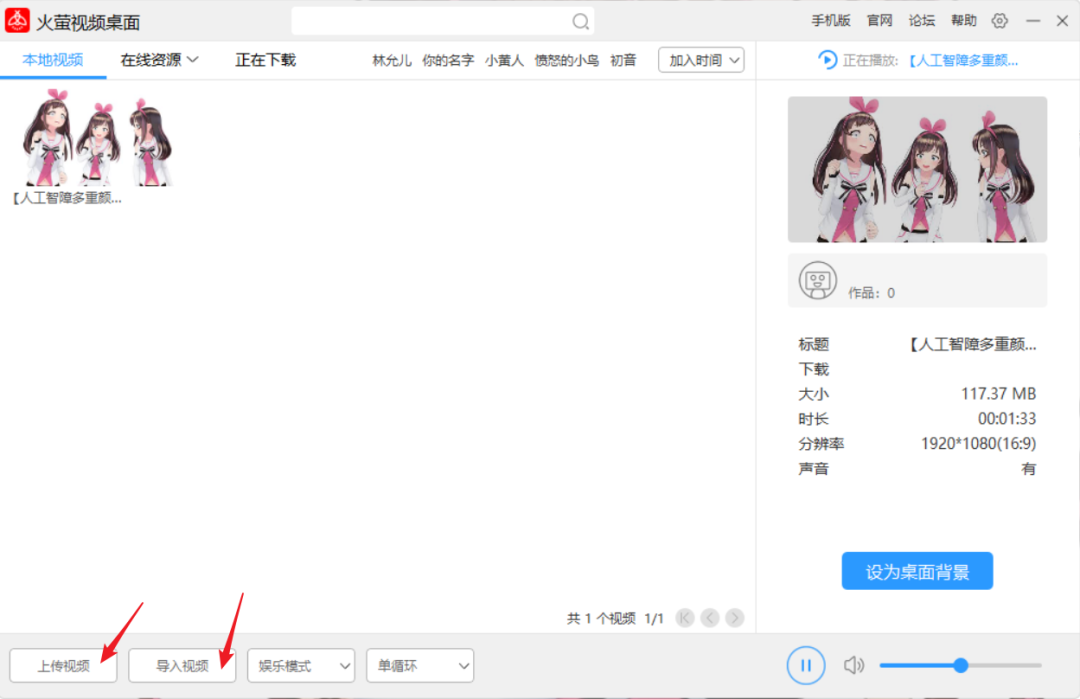This screenshot has width=1080, height=699.
Task: Click the 1920*1080(16:9) resolution value
Action: 979,444
